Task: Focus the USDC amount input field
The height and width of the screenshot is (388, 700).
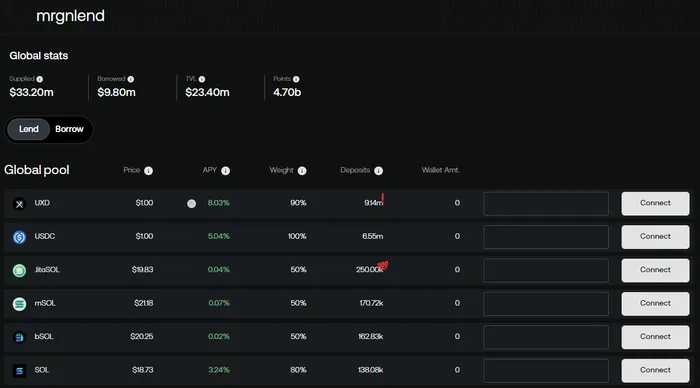Action: coord(546,237)
